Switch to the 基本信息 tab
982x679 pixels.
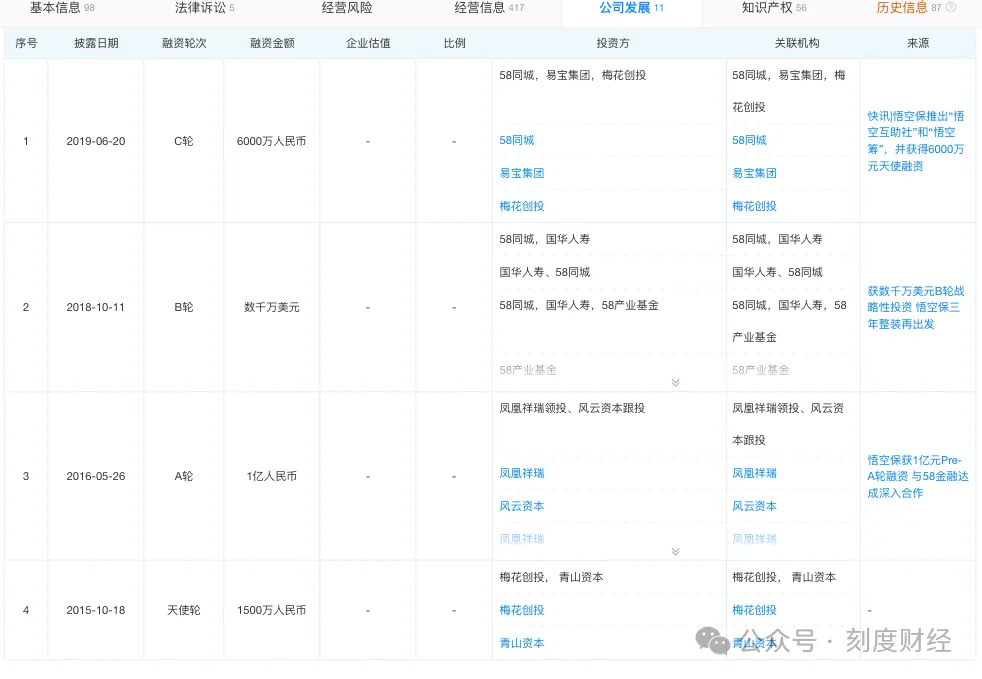(62, 8)
